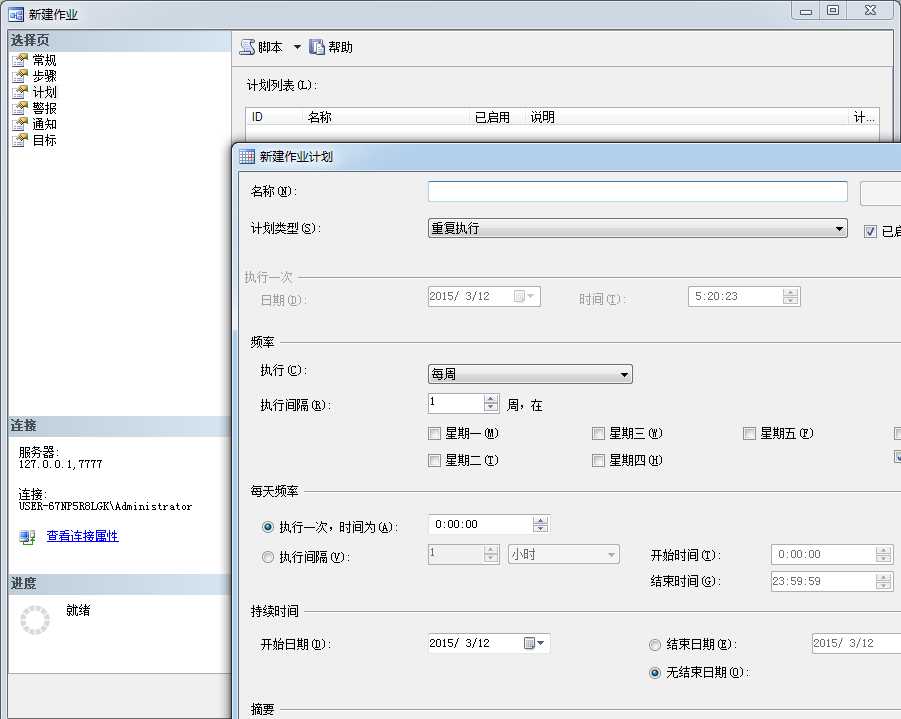Viewport: 901px width, 719px height.
Task: Check the 星期二 checkbox
Action: 434,460
